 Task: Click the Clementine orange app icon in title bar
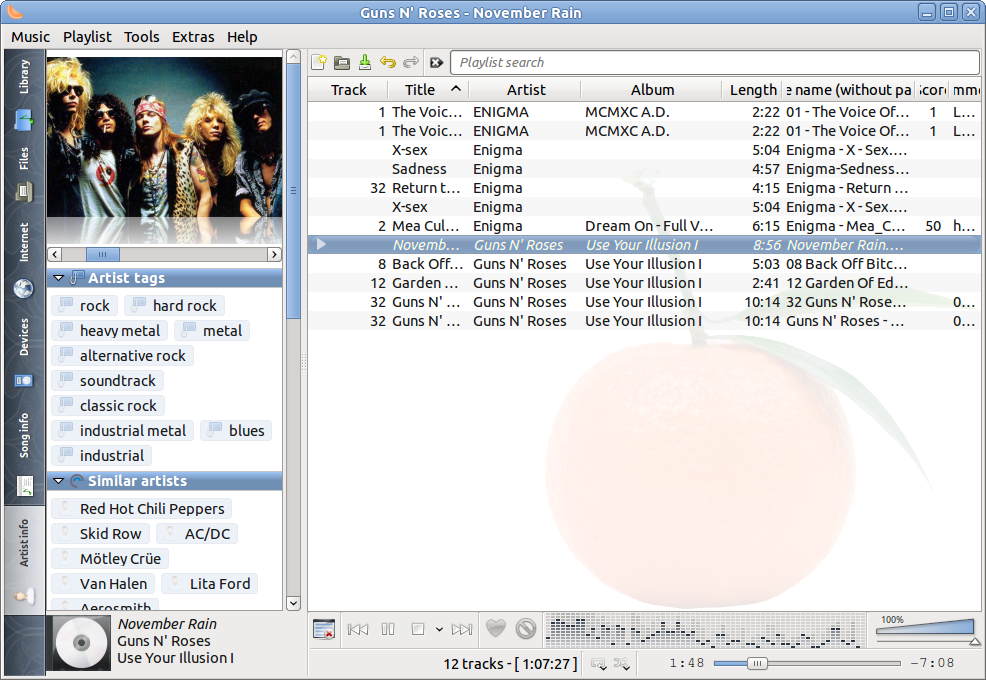(x=13, y=12)
